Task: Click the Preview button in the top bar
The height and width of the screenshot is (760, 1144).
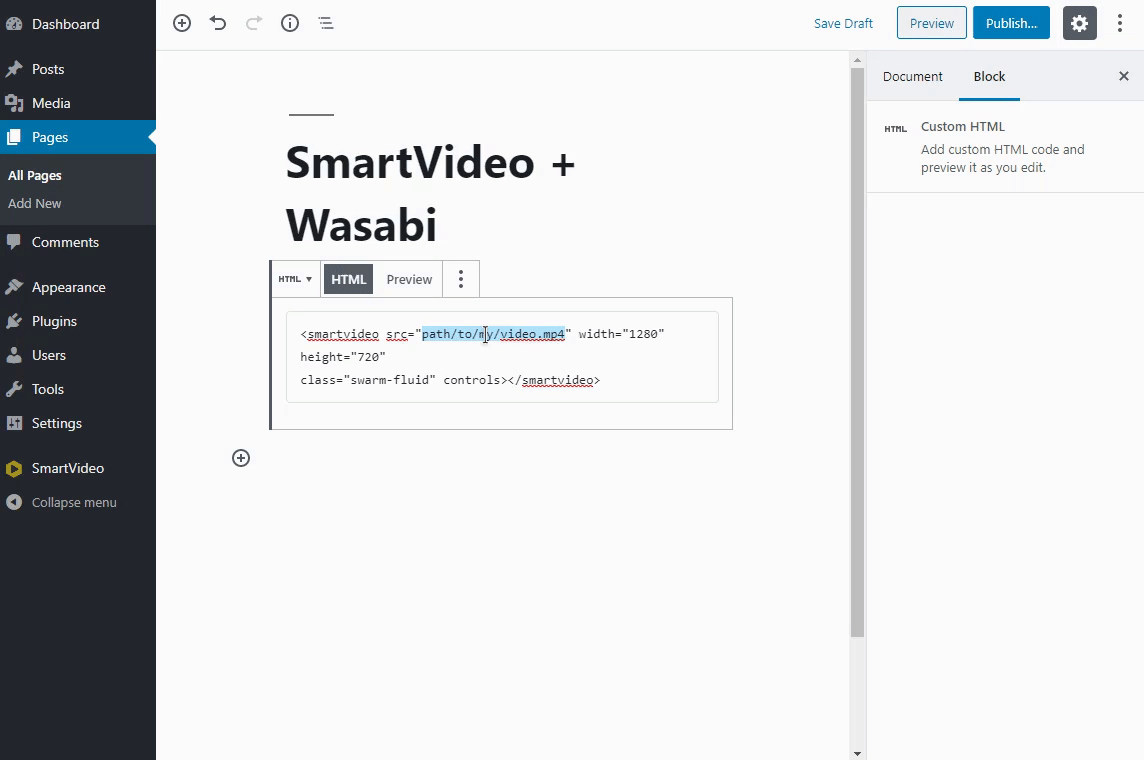Action: 932,23
